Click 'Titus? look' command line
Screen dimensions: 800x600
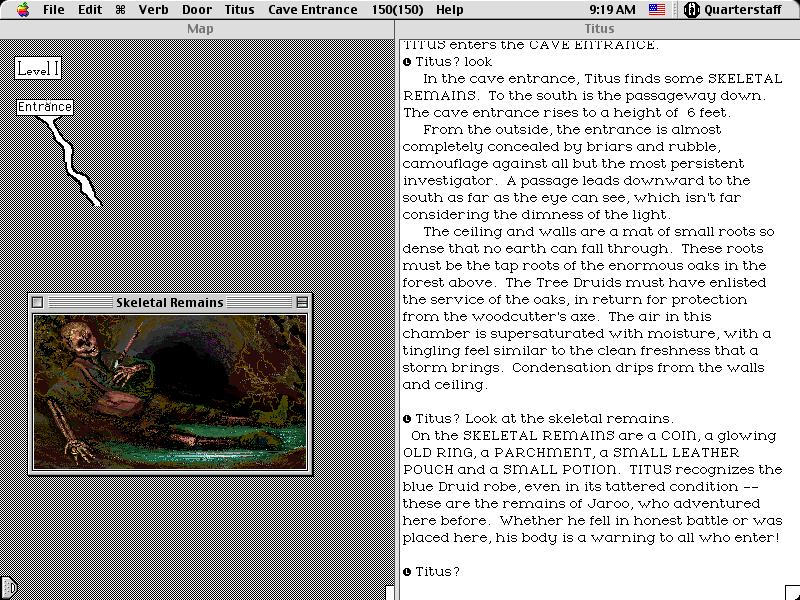click(454, 62)
